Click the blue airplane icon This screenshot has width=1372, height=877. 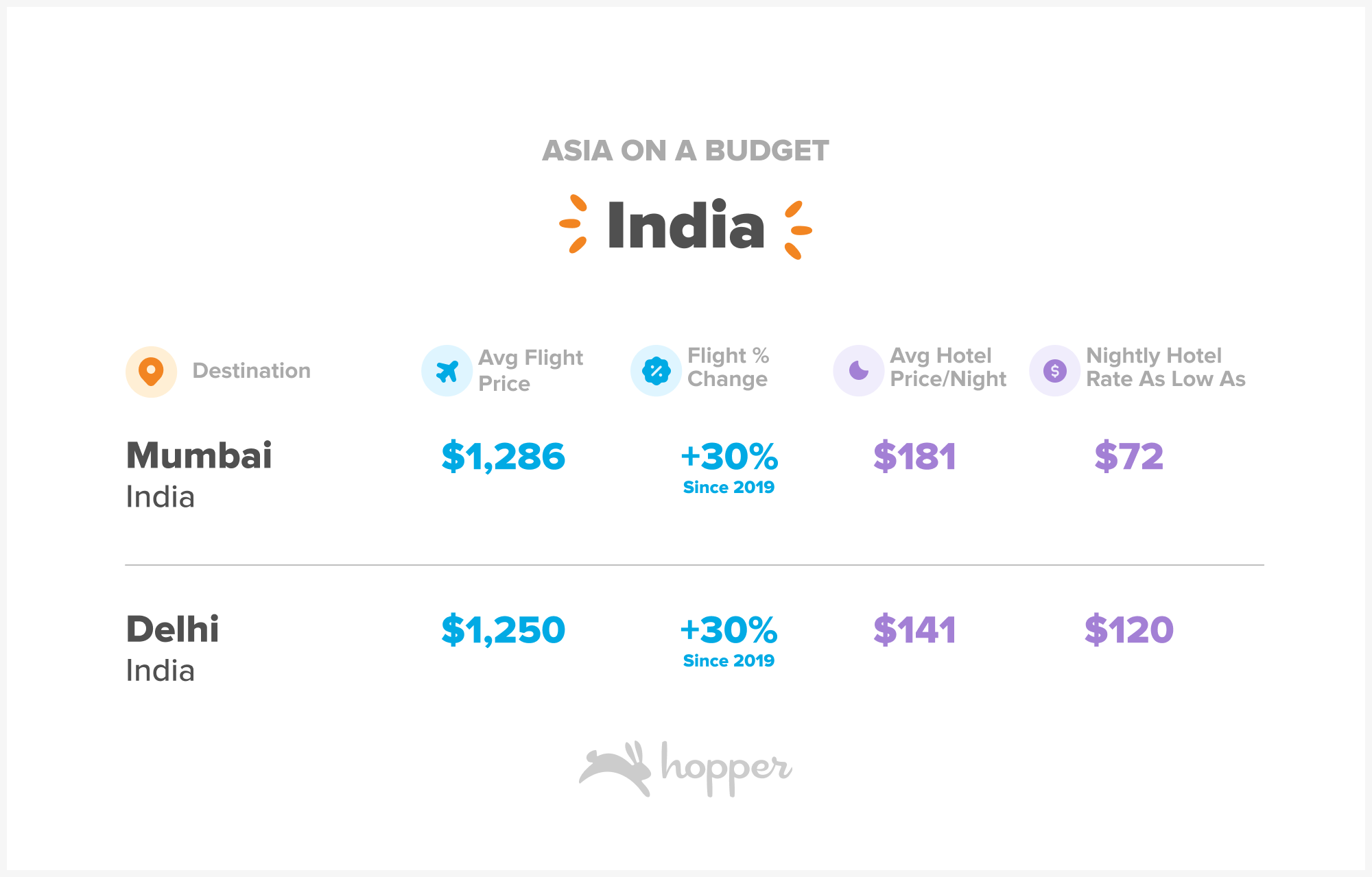(447, 371)
